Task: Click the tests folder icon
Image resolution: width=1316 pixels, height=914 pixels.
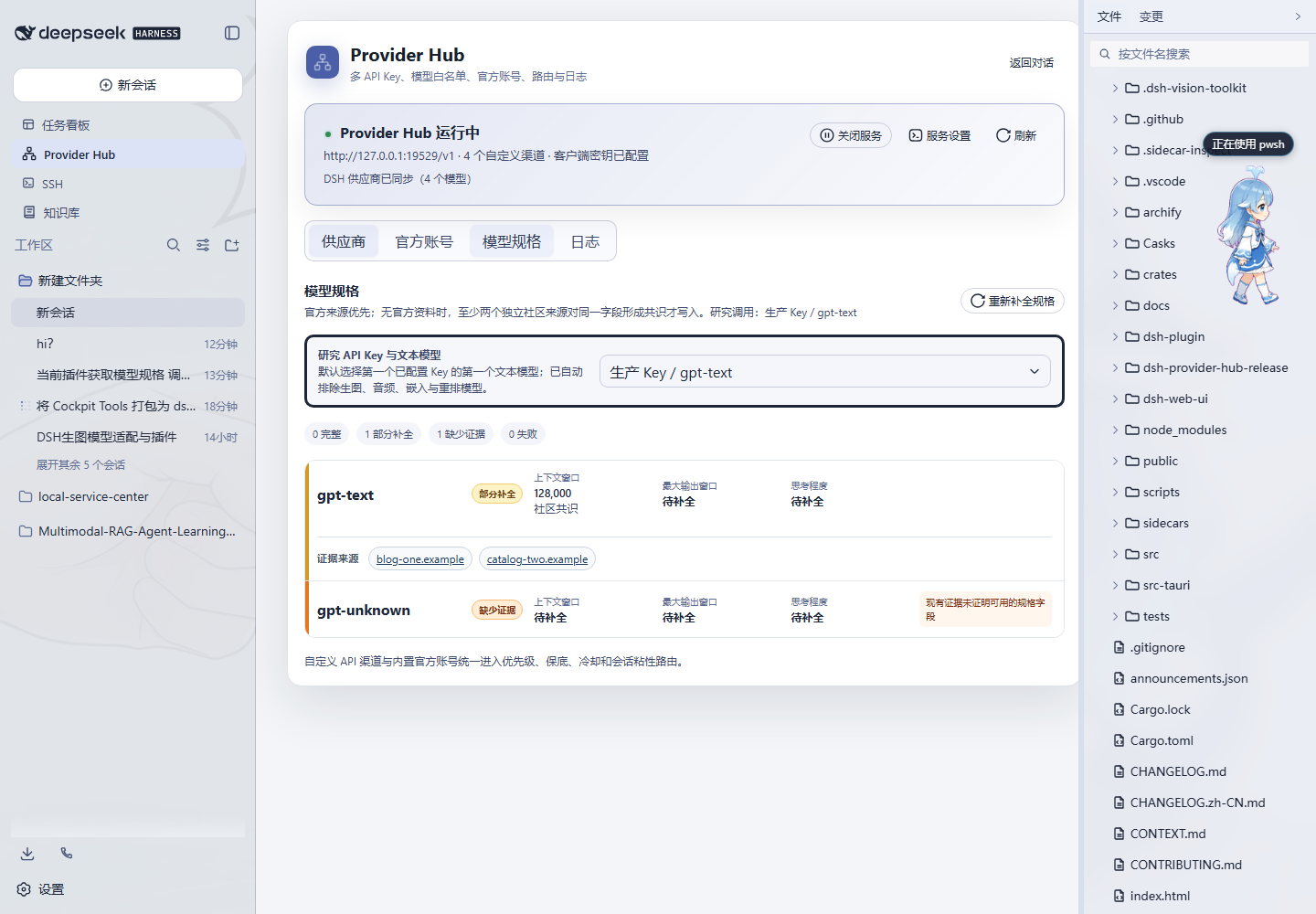Action: [x=1132, y=616]
